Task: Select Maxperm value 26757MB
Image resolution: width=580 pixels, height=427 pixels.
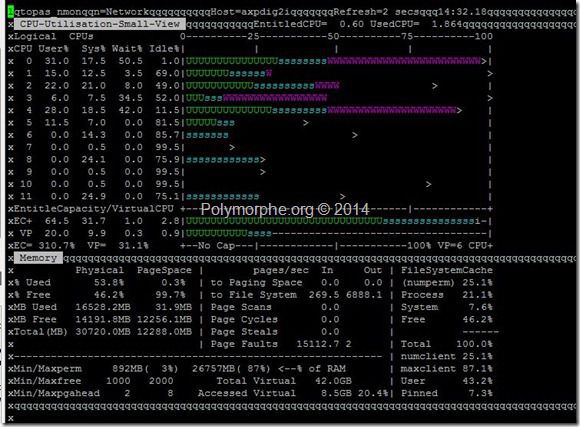Action: [x=213, y=369]
